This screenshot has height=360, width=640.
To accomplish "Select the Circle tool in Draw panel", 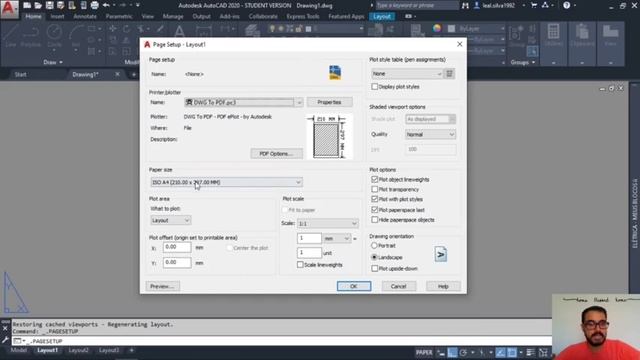I will click(x=54, y=36).
